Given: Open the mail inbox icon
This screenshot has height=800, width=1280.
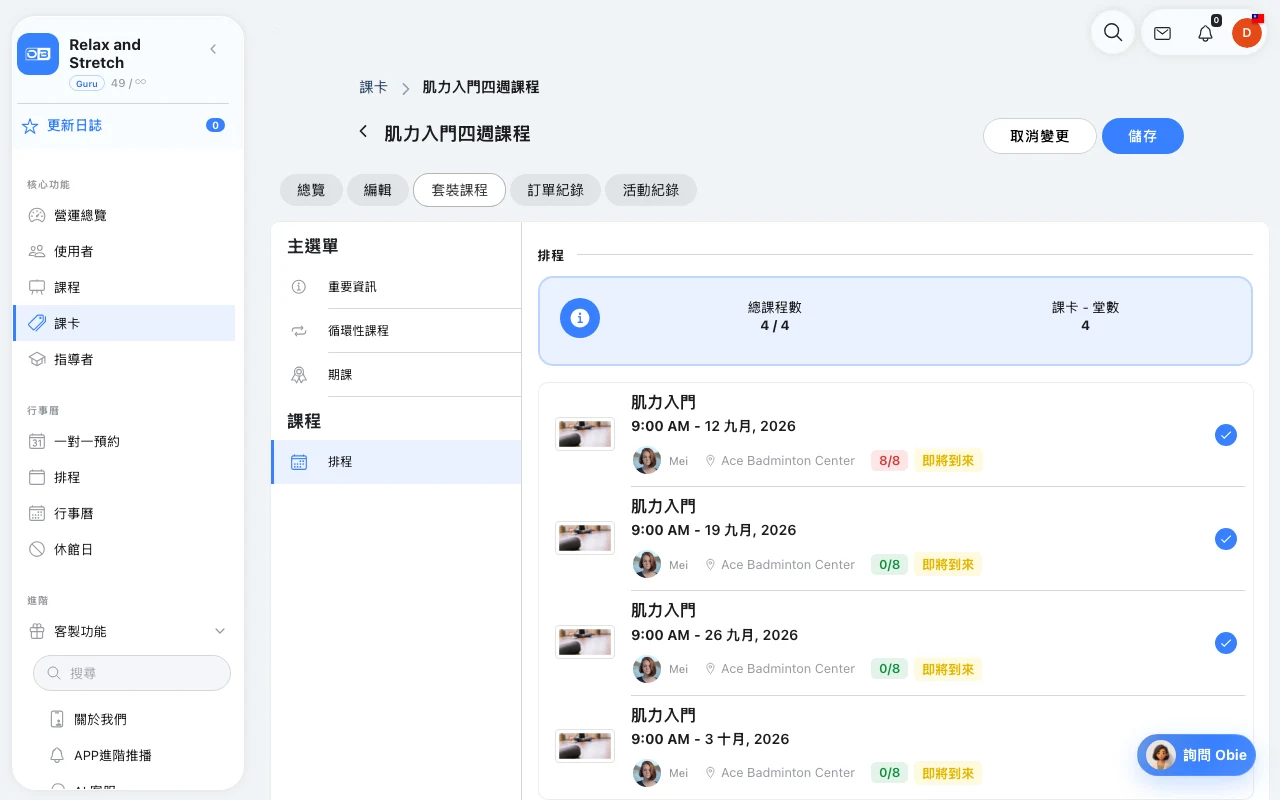Looking at the screenshot, I should point(1162,33).
